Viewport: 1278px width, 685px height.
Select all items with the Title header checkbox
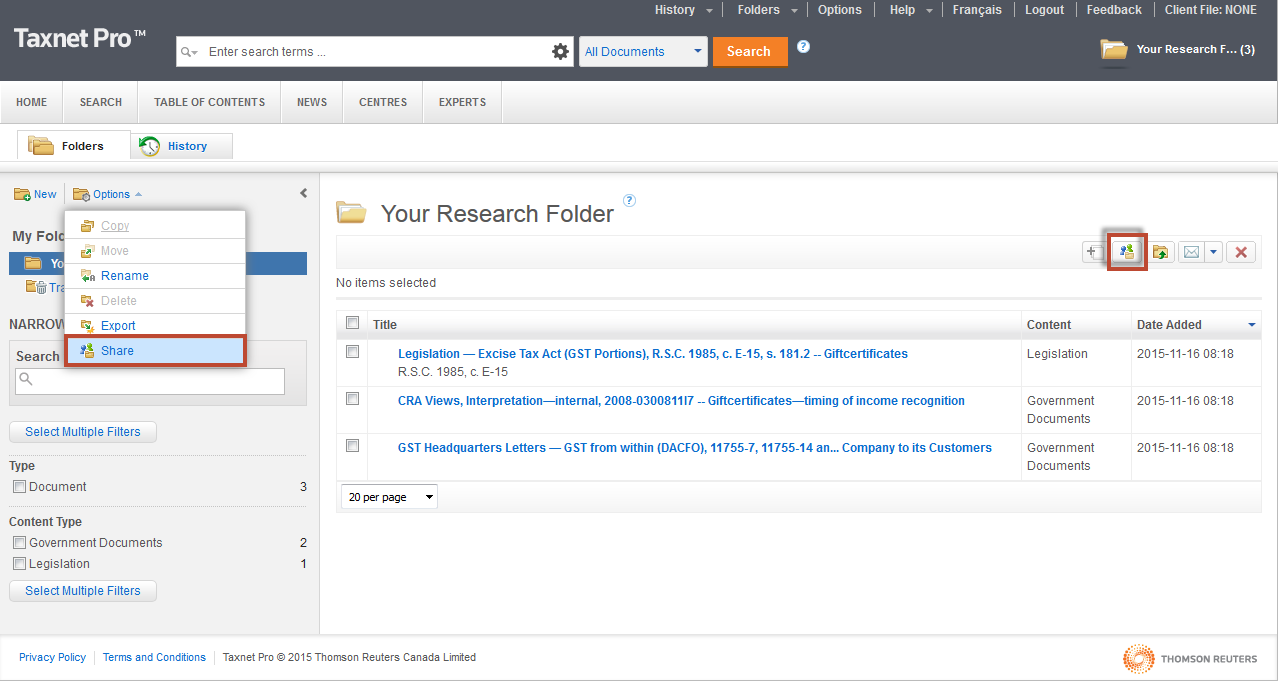(x=352, y=323)
